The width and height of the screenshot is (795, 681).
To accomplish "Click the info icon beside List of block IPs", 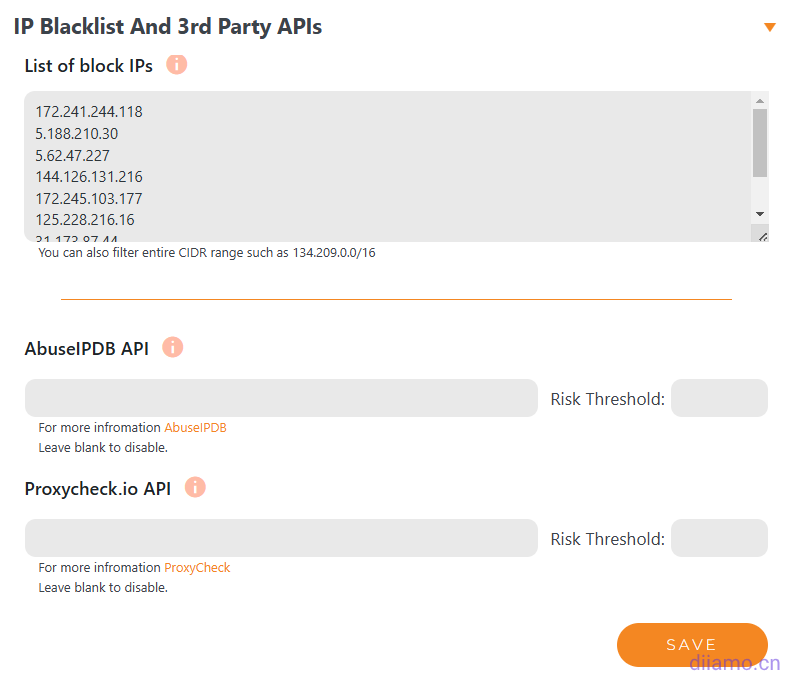I will pyautogui.click(x=176, y=65).
